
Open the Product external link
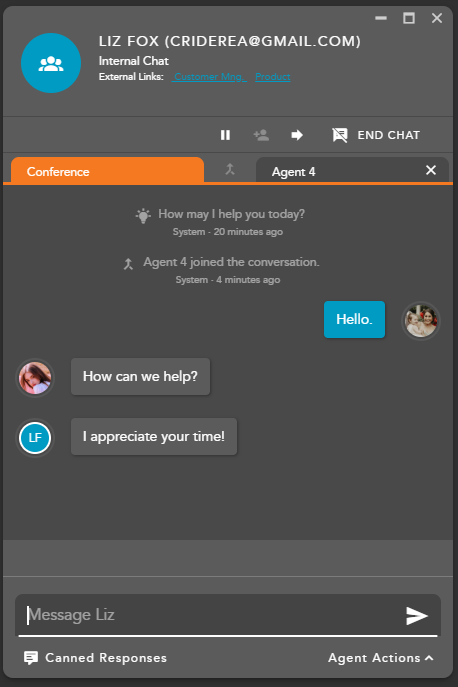coord(273,77)
